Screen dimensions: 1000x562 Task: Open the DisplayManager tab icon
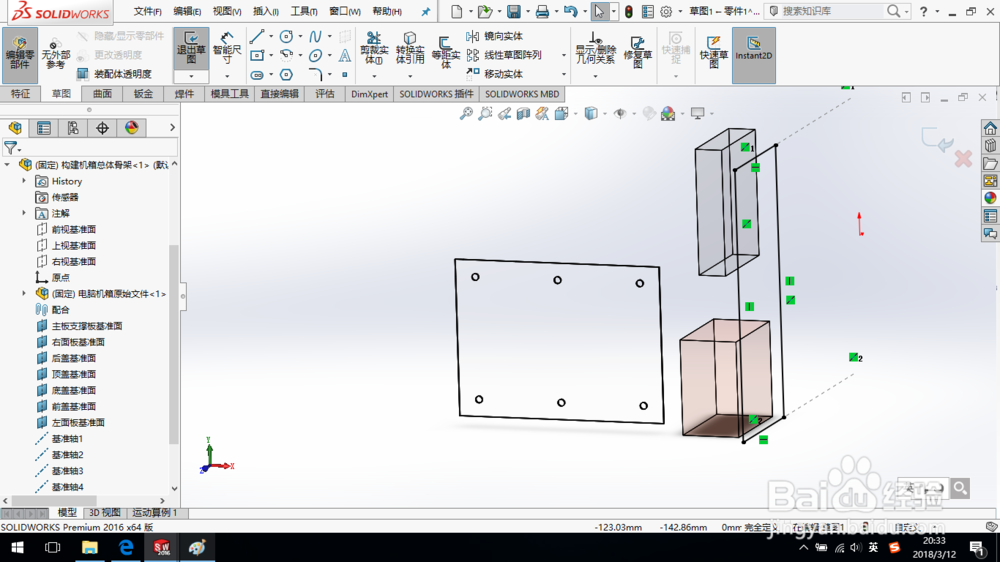131,128
